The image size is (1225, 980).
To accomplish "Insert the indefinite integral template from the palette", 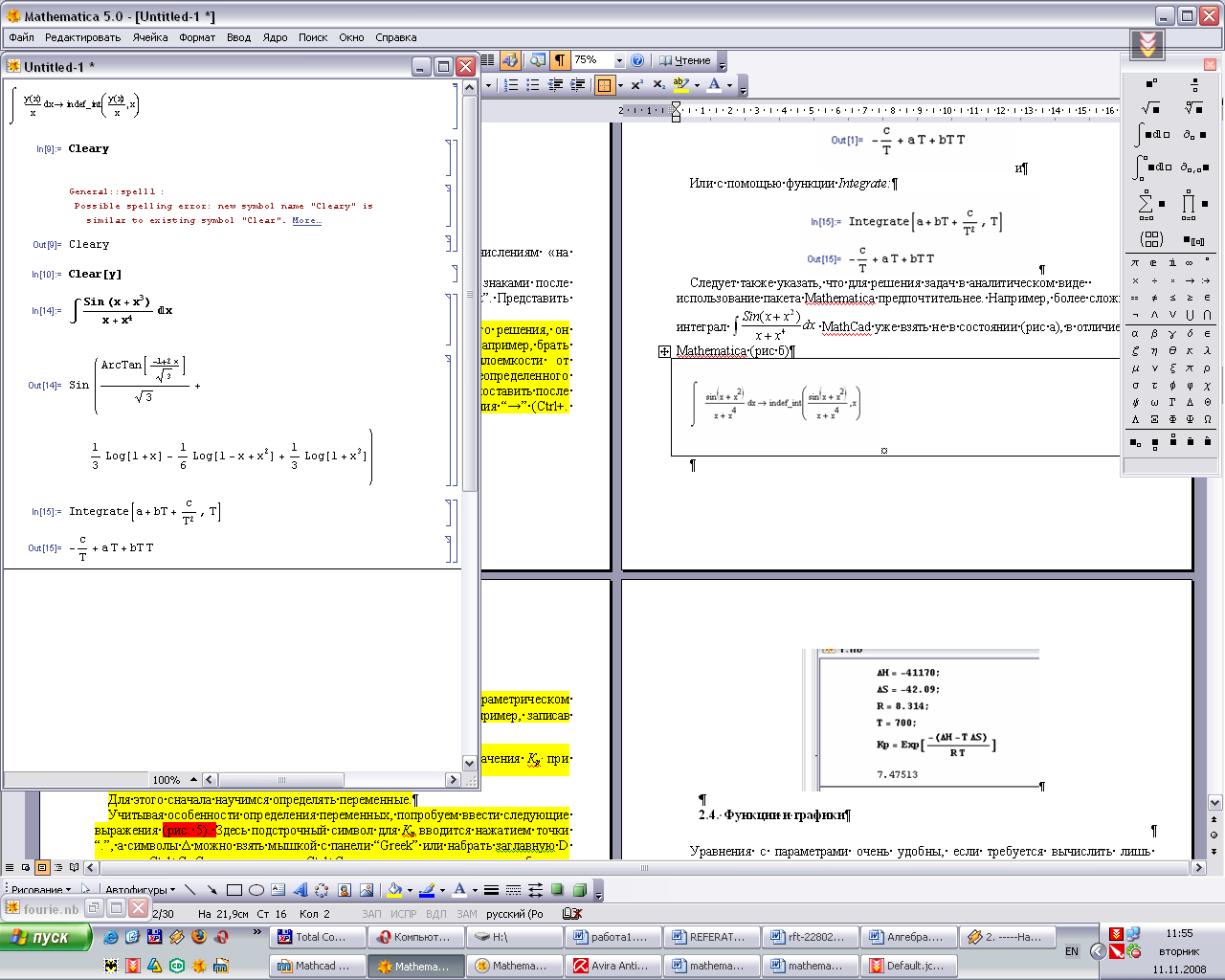I will tap(1152, 134).
